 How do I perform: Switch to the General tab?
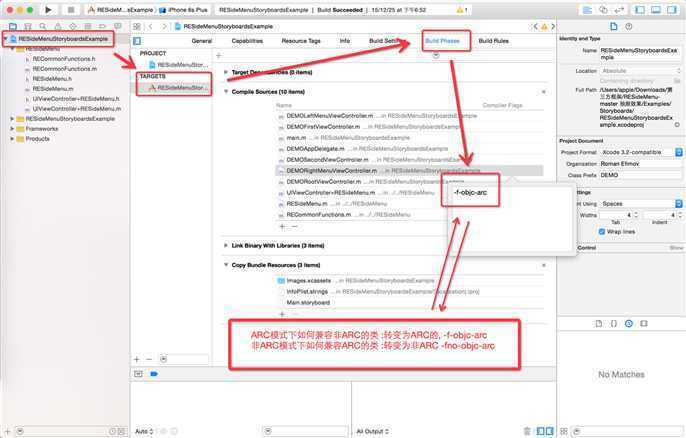pos(202,41)
